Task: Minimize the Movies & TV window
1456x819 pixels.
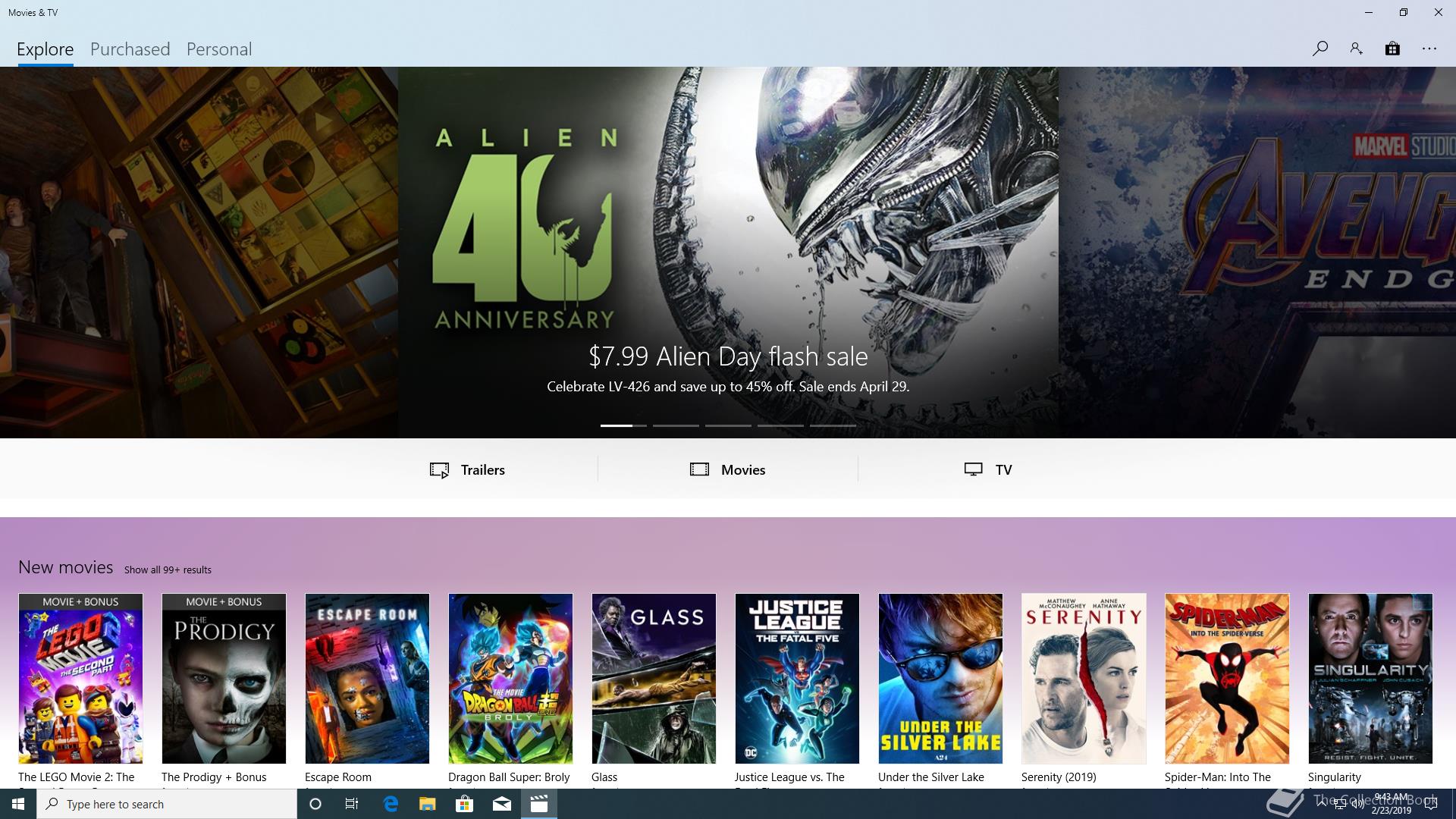Action: pyautogui.click(x=1369, y=12)
